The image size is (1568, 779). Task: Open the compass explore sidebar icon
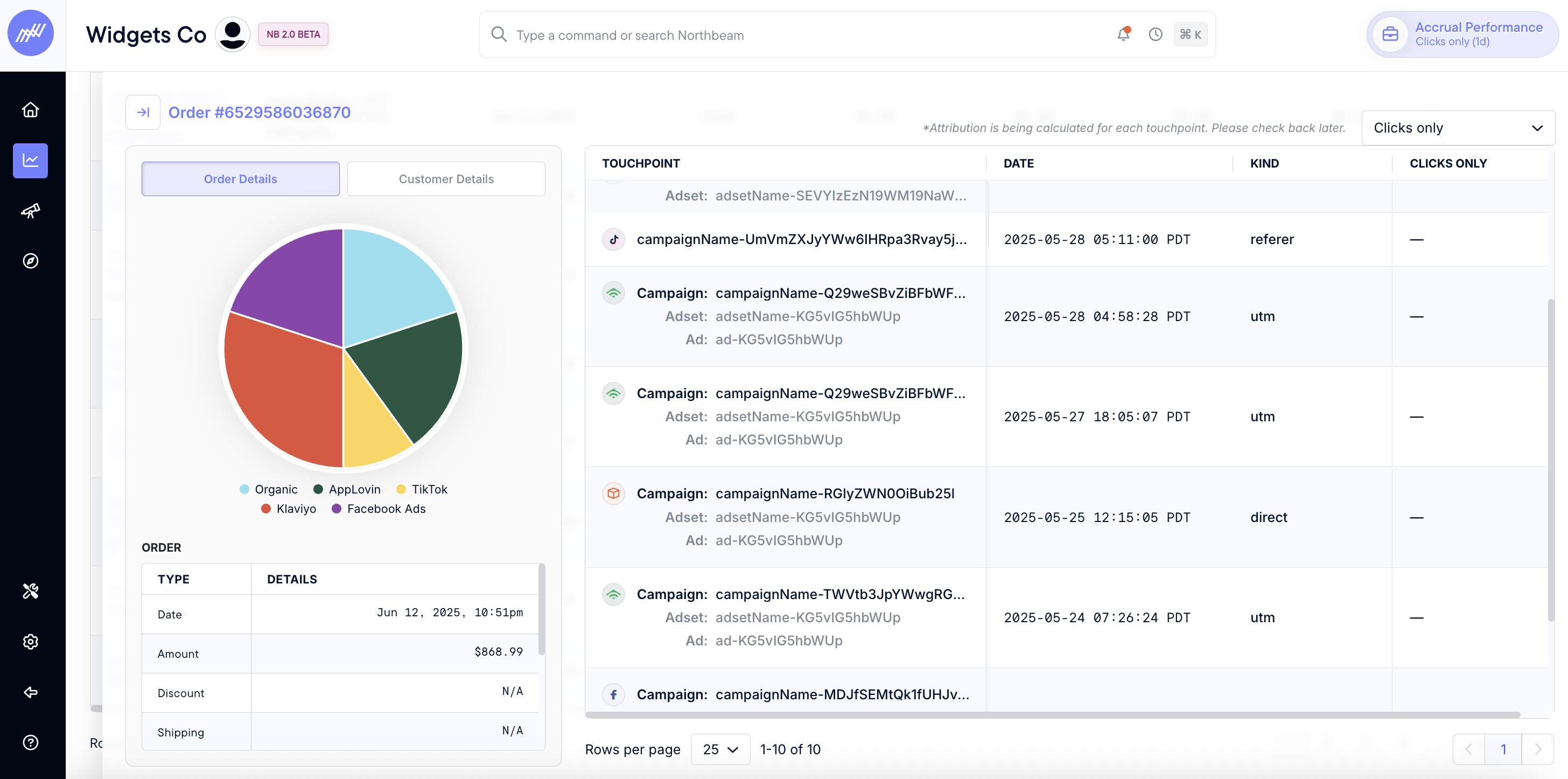point(31,261)
